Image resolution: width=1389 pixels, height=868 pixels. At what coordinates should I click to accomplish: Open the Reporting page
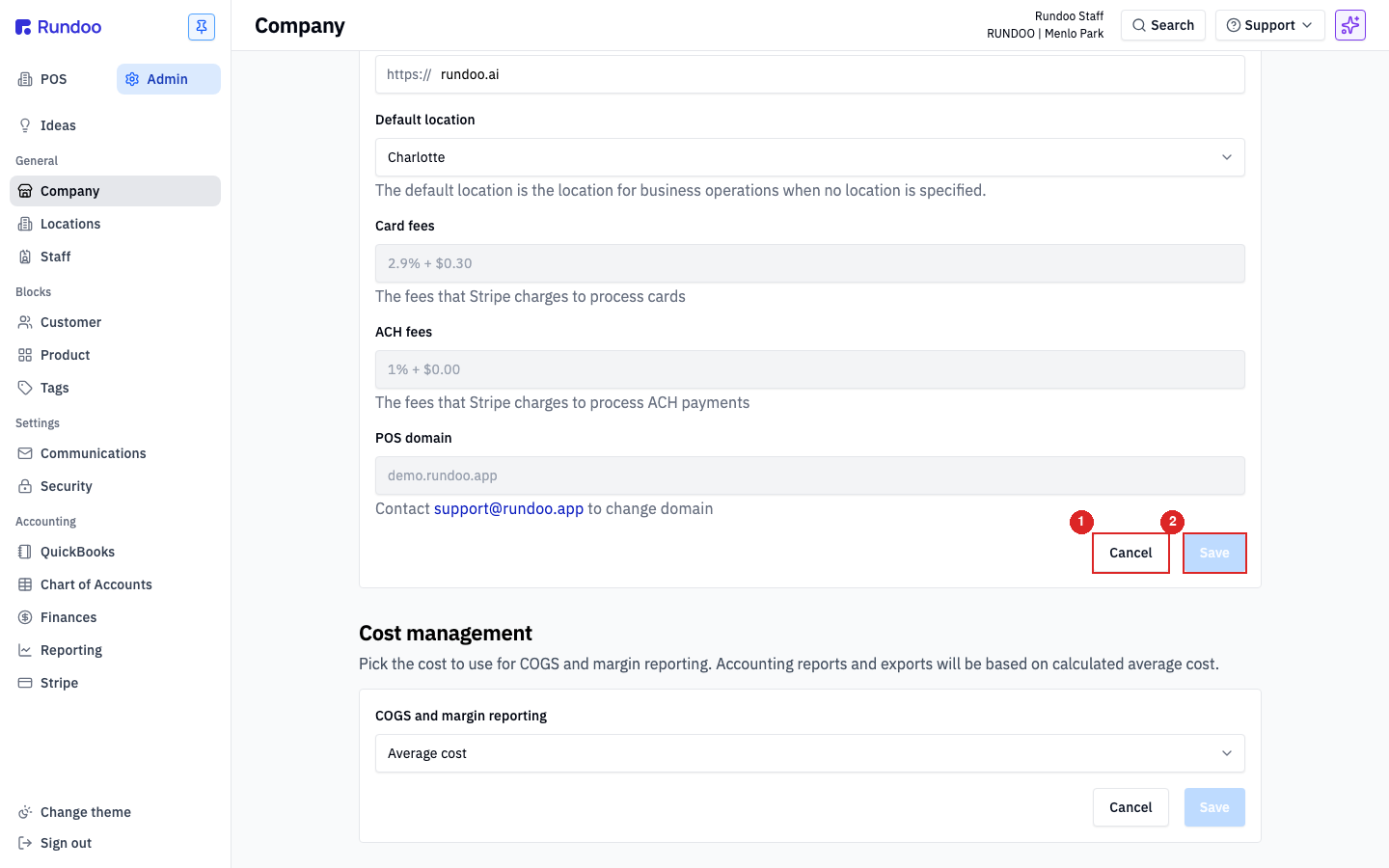click(x=115, y=650)
